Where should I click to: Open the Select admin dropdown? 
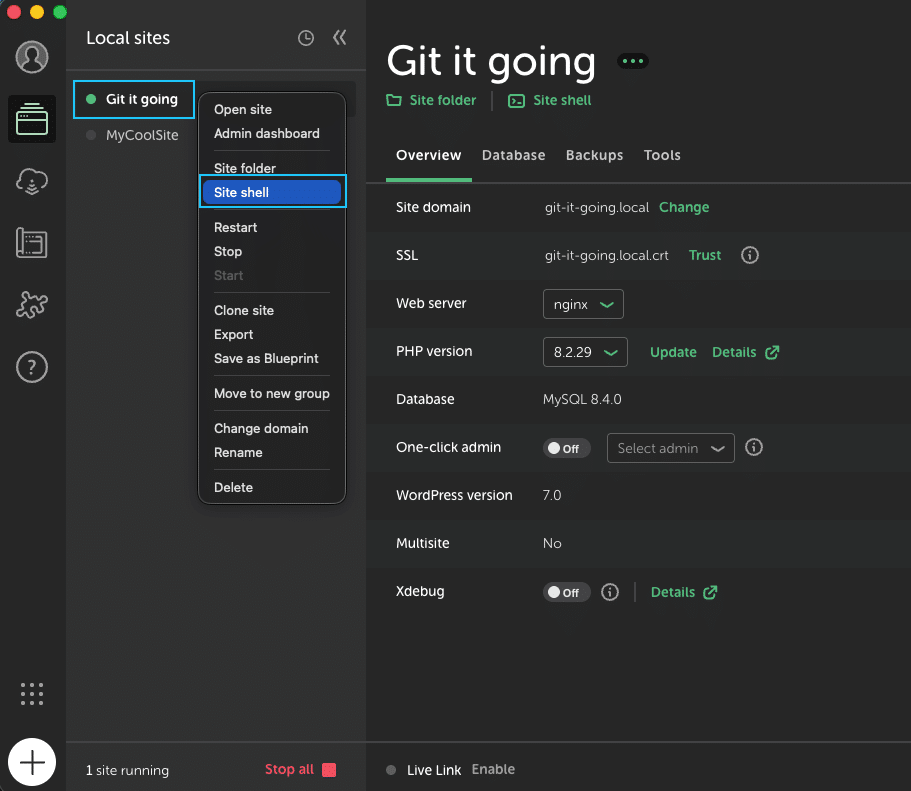pyautogui.click(x=670, y=448)
